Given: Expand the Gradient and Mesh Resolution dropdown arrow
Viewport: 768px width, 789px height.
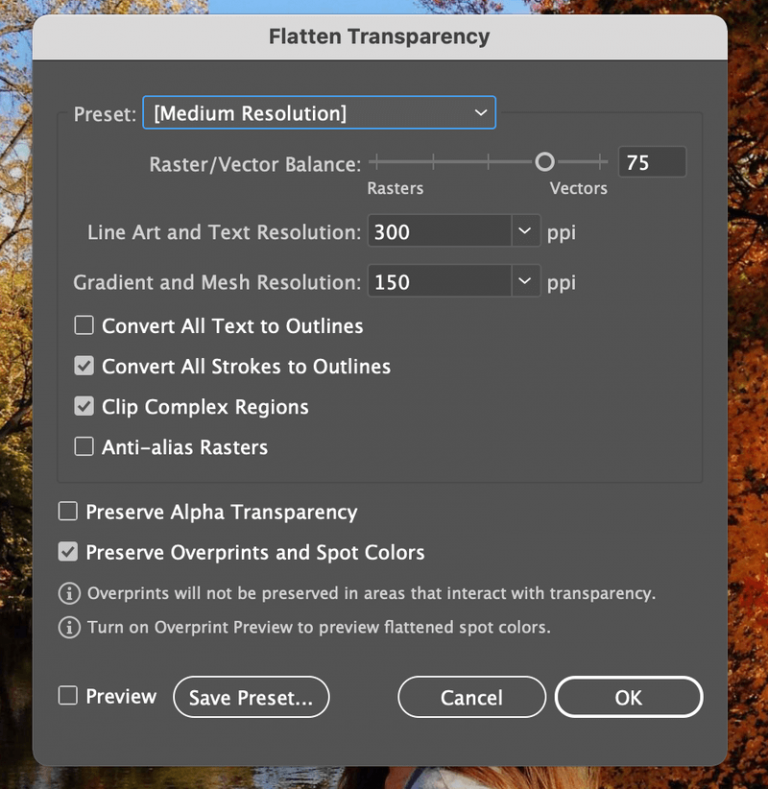Looking at the screenshot, I should pos(525,281).
